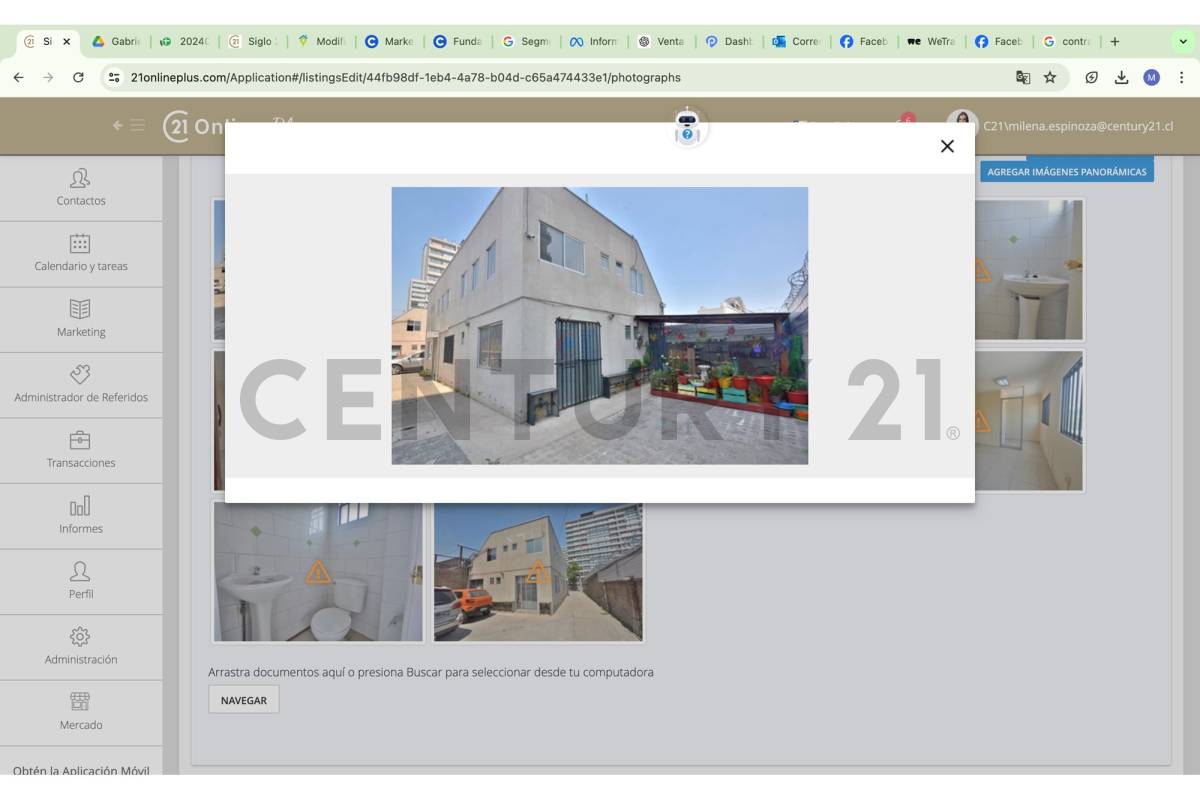Click the NAVEGAR button

tap(244, 700)
